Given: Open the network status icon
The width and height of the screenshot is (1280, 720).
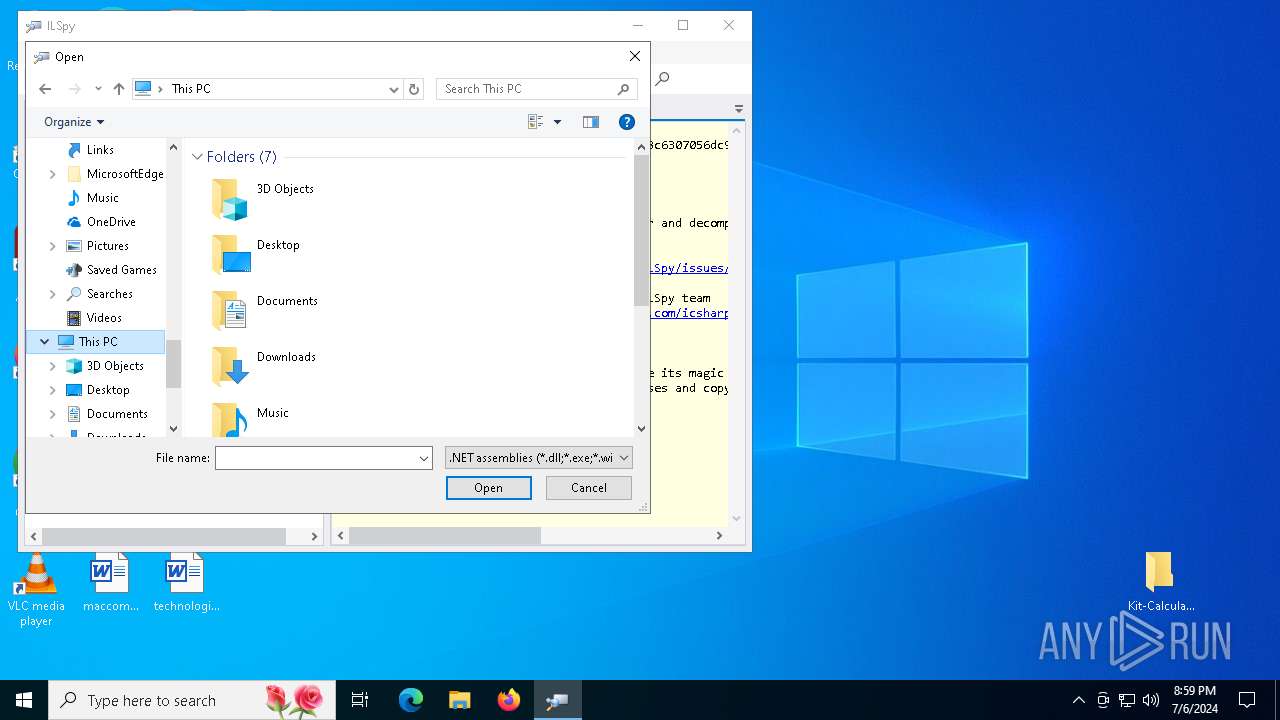Looking at the screenshot, I should [x=1127, y=700].
